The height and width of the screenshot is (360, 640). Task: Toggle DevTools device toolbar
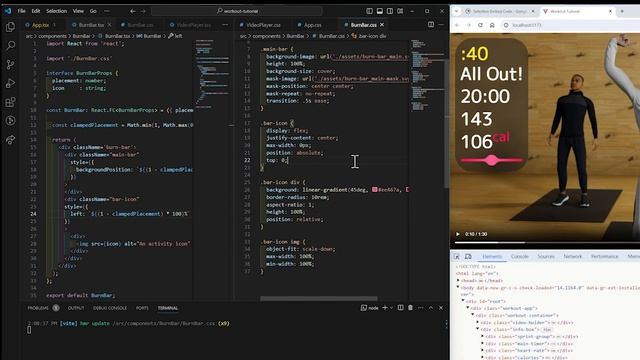(x=468, y=257)
